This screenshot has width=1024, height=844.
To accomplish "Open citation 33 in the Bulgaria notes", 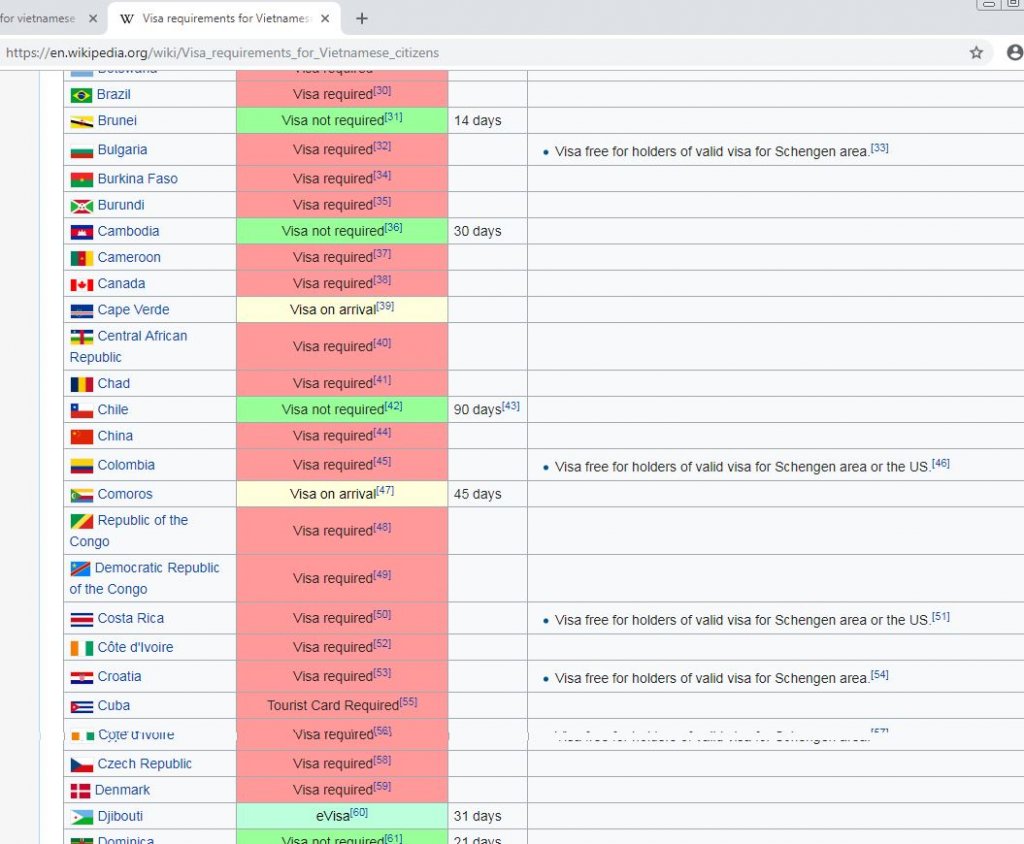I will 880,148.
